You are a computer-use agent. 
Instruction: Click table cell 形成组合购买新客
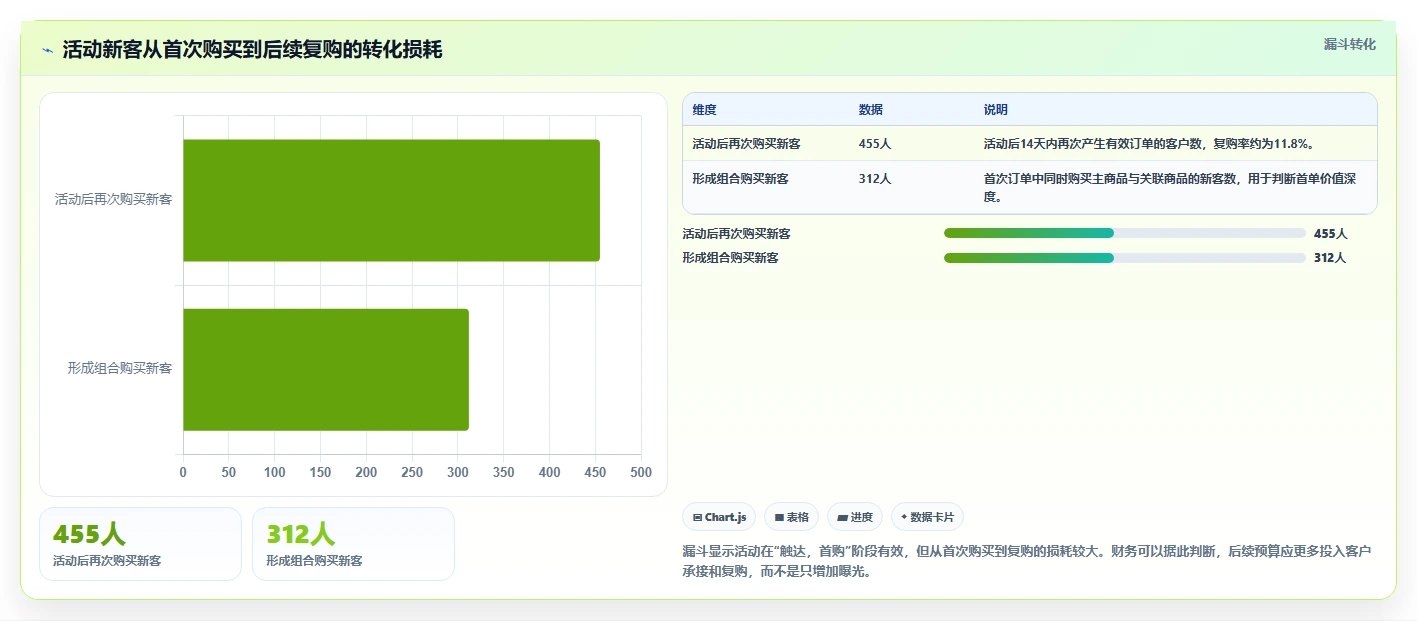pyautogui.click(x=740, y=179)
